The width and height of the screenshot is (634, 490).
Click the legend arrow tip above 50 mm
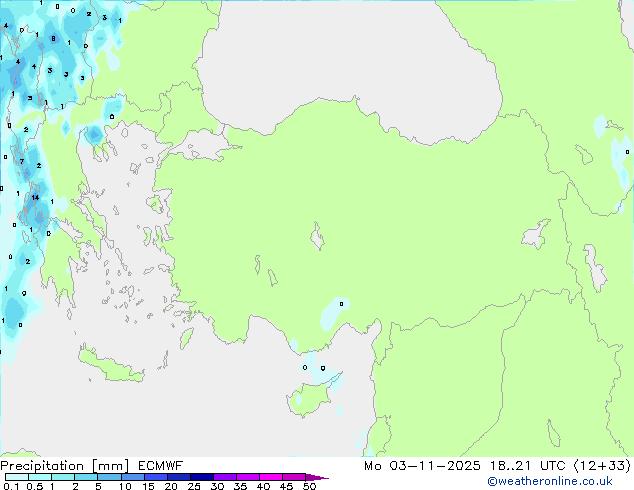317,477
